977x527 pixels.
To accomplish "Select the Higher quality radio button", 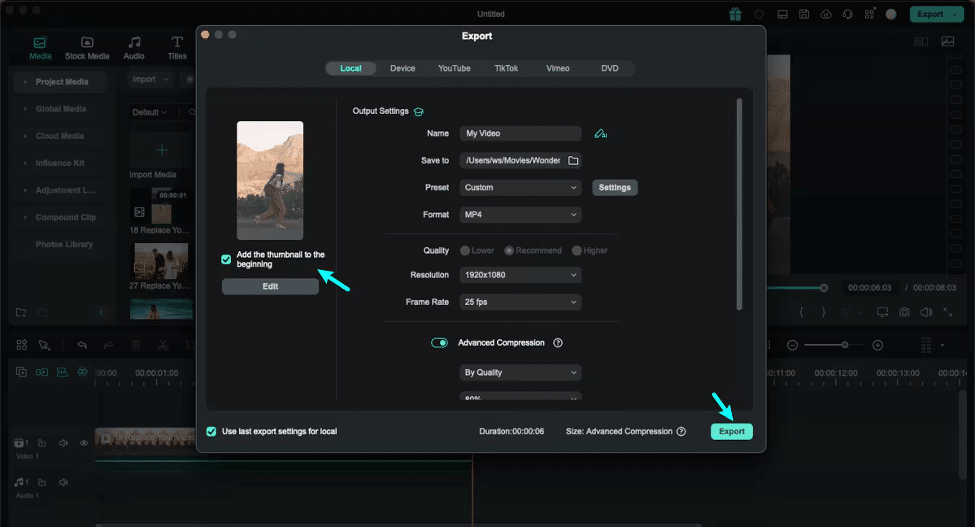I will pyautogui.click(x=576, y=250).
